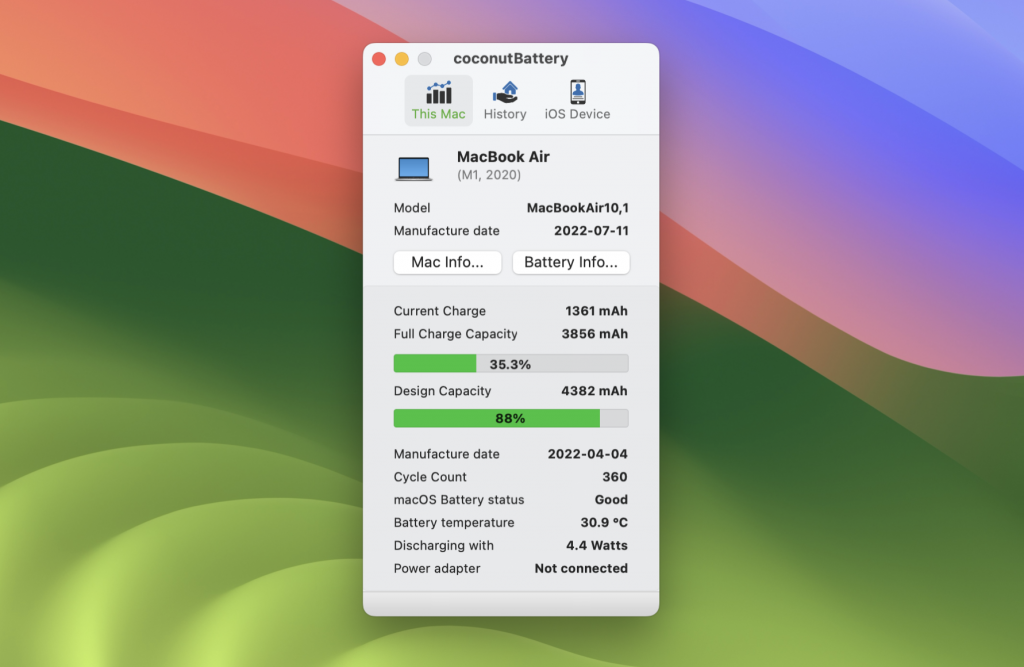Open the Battery Info... button
1024x667 pixels.
pyautogui.click(x=571, y=263)
